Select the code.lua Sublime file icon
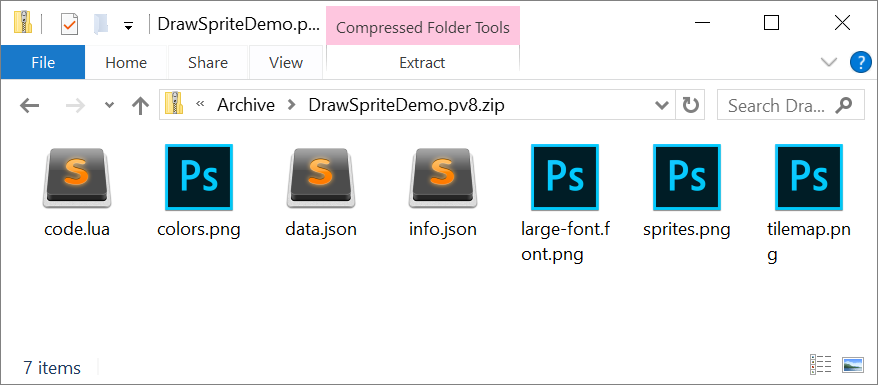This screenshot has width=878, height=385. pos(77,177)
